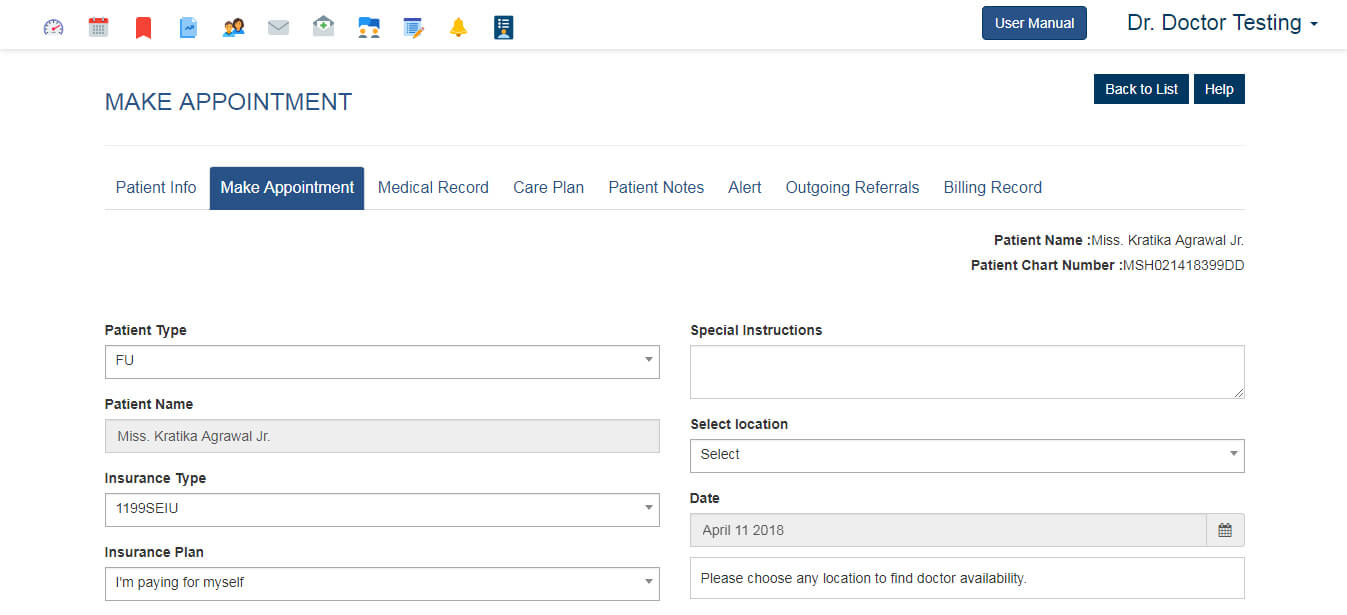This screenshot has height=615, width=1347.
Task: Click the ID card icon in the toolbar
Action: (503, 27)
